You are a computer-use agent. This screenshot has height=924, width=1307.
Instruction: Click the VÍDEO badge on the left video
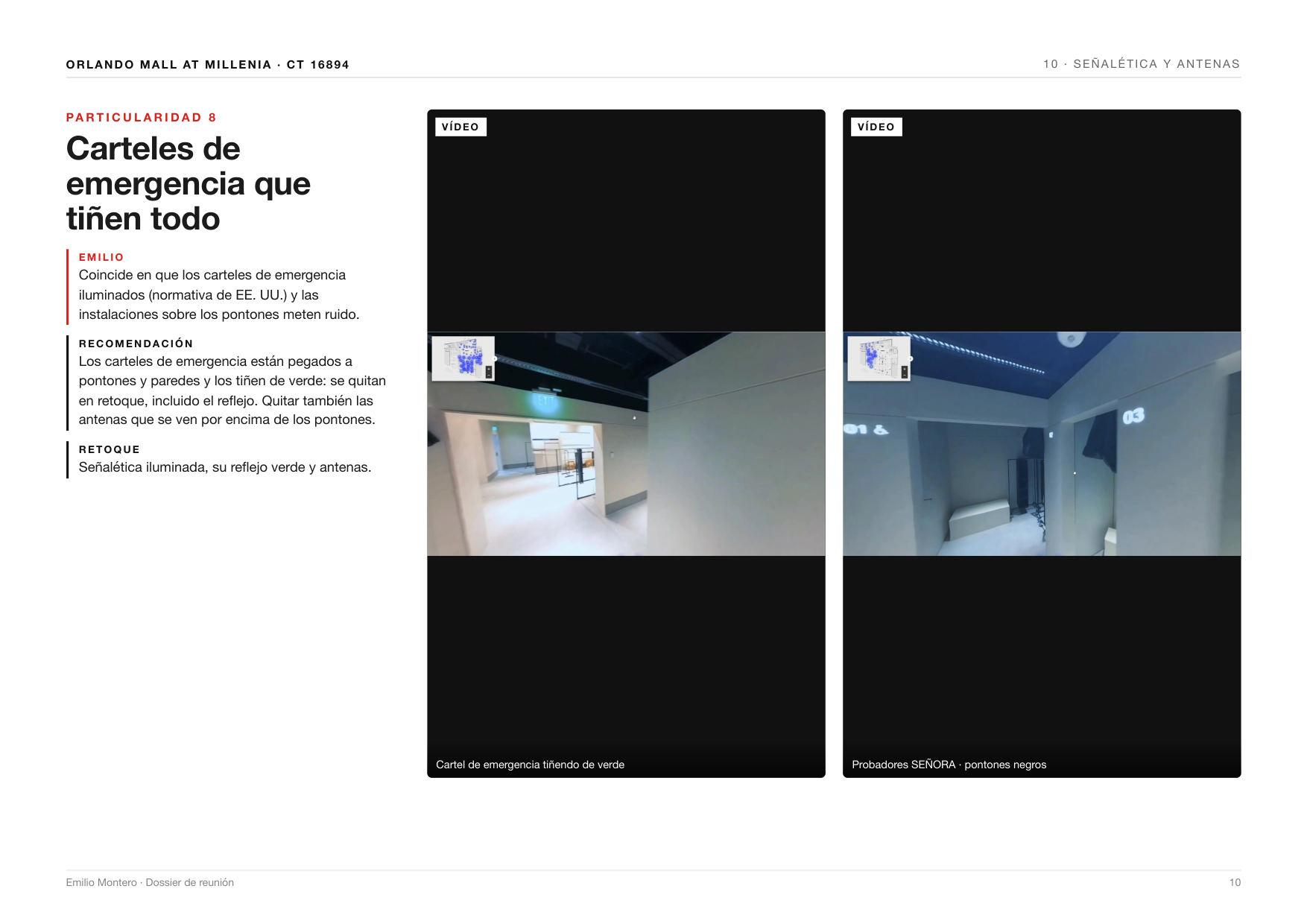point(461,127)
